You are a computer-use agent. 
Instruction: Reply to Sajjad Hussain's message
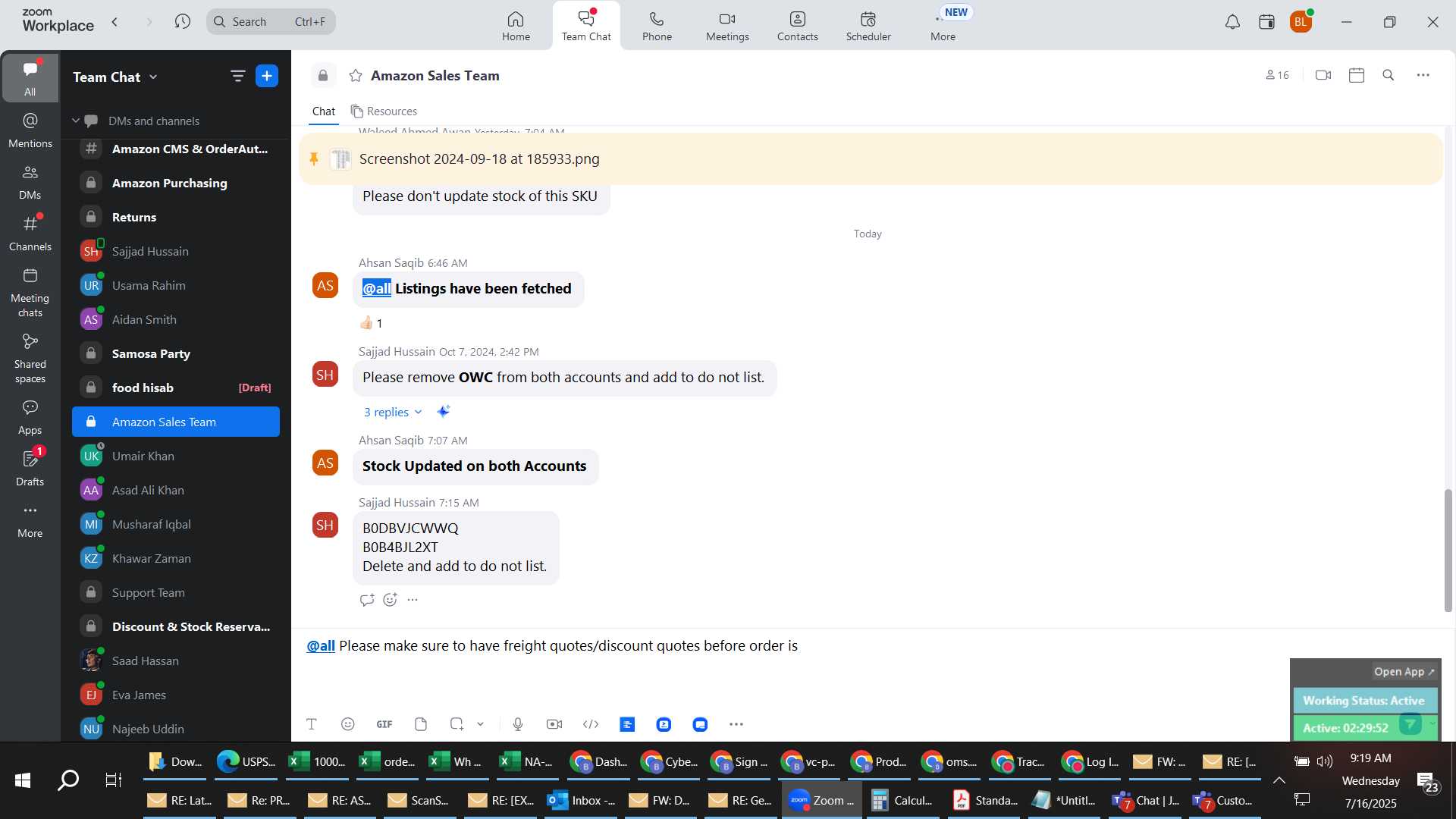click(x=367, y=600)
